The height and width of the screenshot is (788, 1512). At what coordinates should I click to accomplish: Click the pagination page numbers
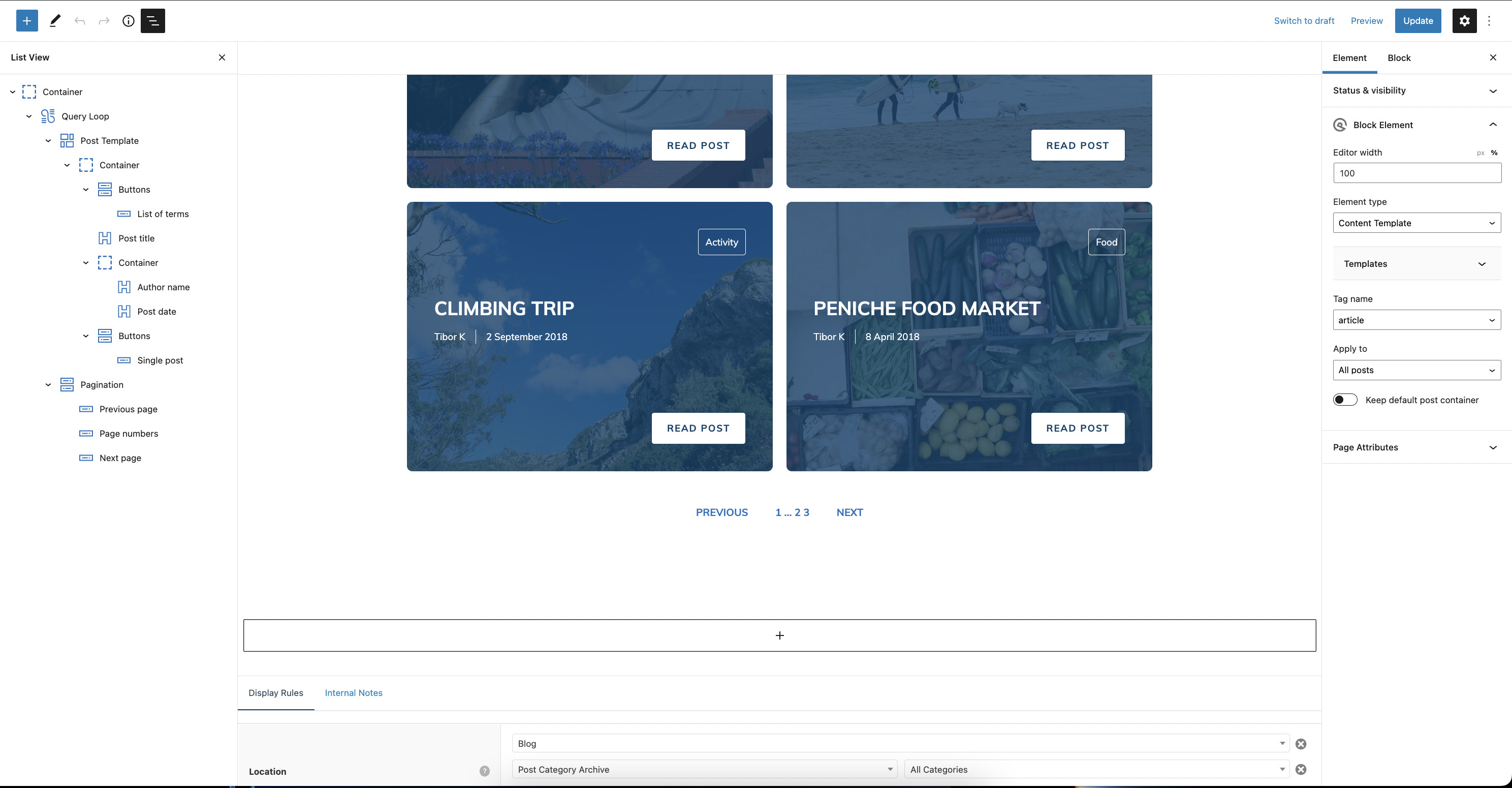(x=792, y=512)
